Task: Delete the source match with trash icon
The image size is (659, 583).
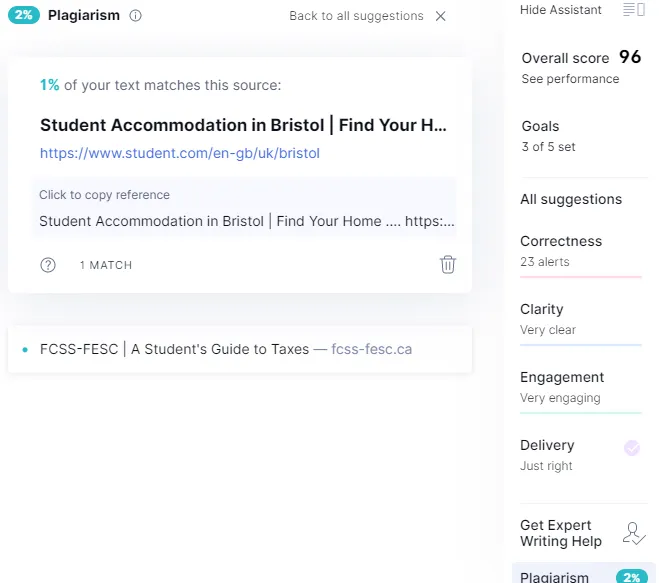Action: 448,265
